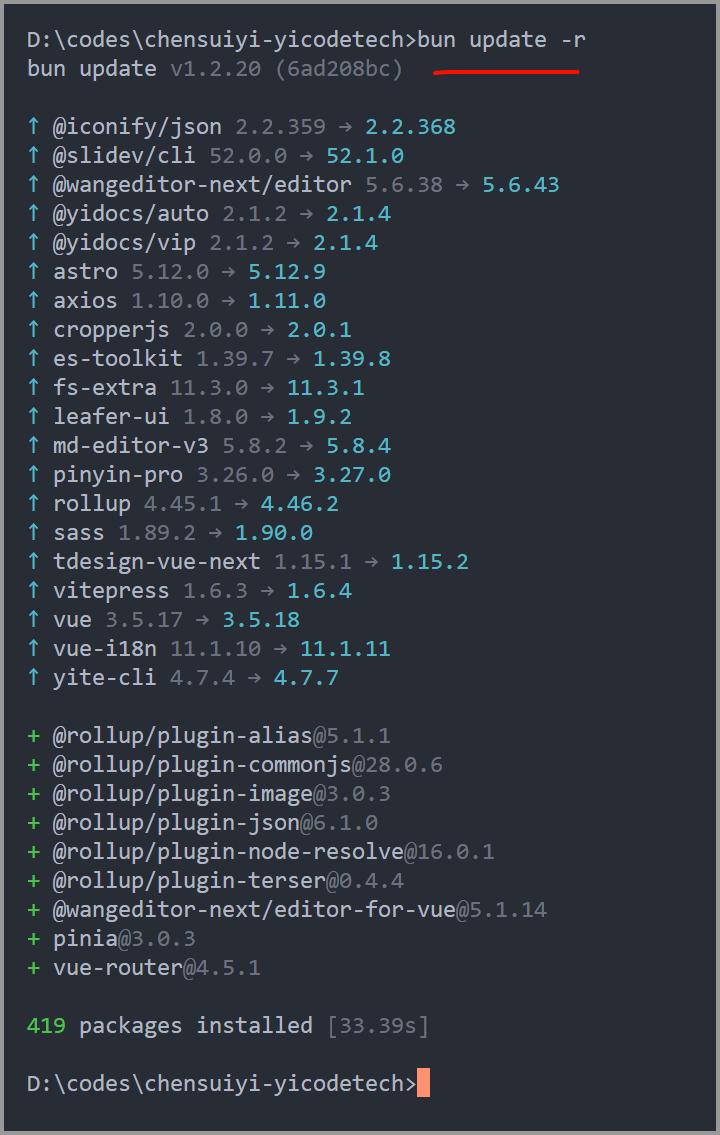
Task: Click the terminal cursor block at the prompt
Action: [x=423, y=1084]
